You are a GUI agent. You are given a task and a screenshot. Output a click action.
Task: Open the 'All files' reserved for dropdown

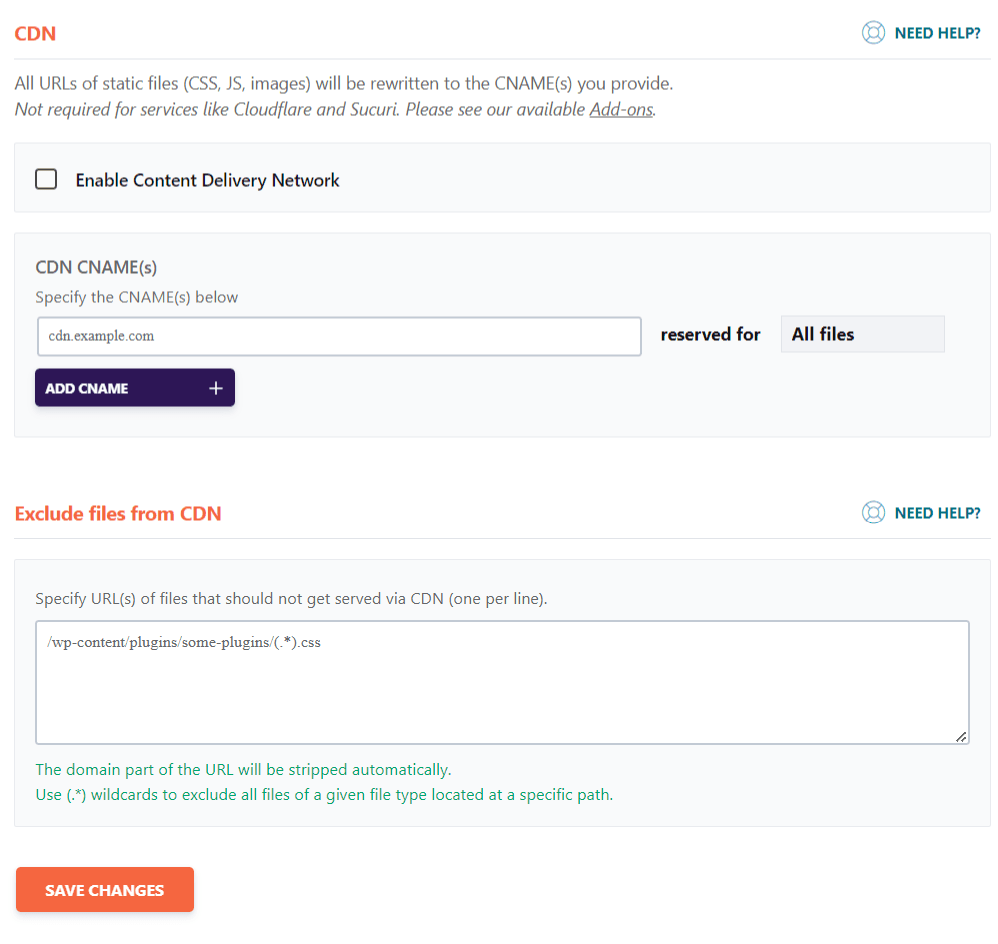click(862, 333)
